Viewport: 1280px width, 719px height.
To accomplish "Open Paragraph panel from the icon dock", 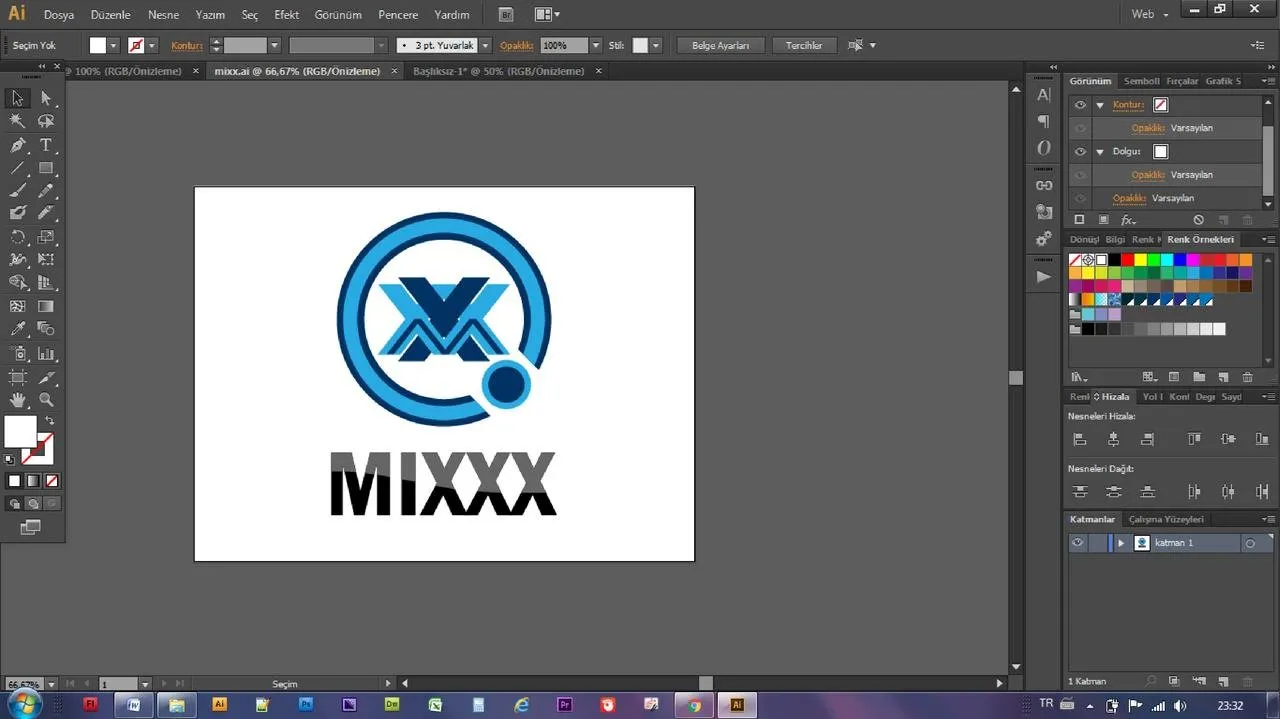I will pyautogui.click(x=1044, y=121).
